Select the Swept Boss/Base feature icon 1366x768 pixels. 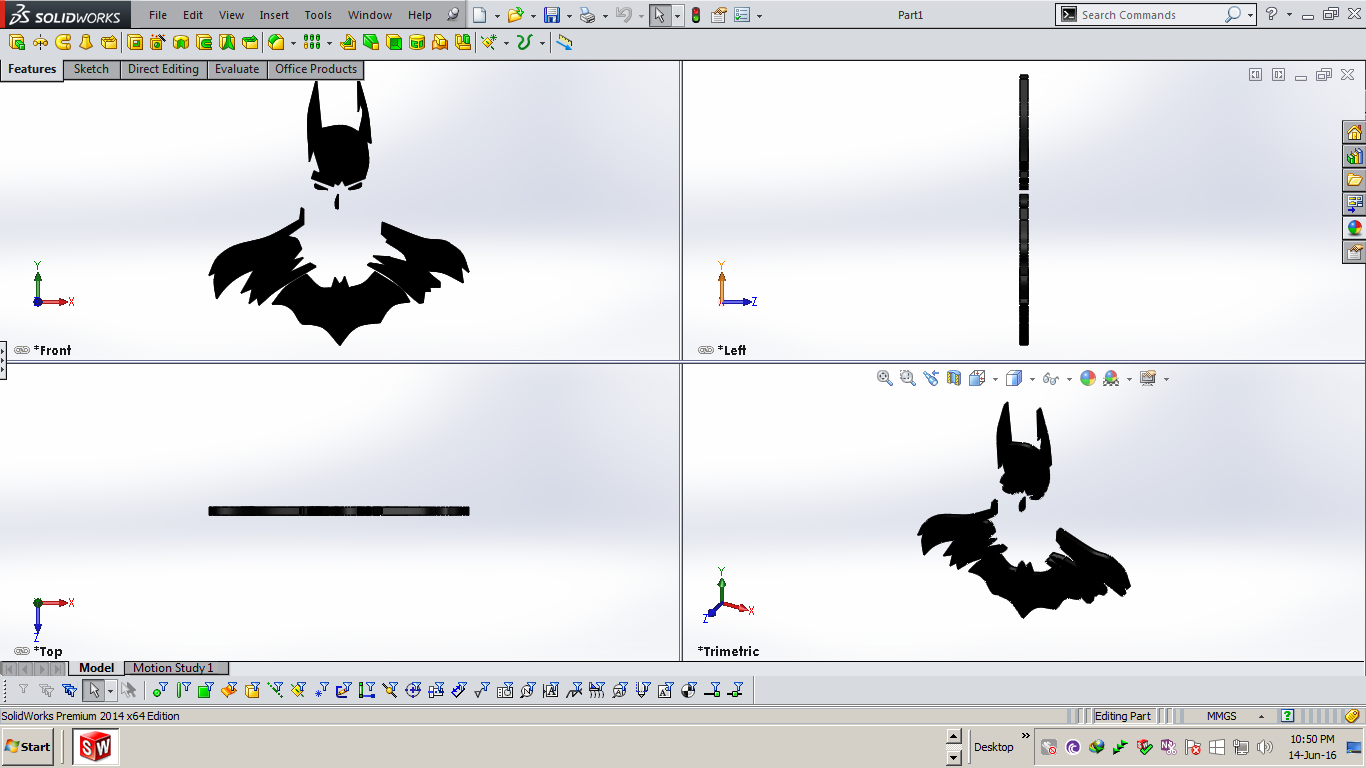63,43
